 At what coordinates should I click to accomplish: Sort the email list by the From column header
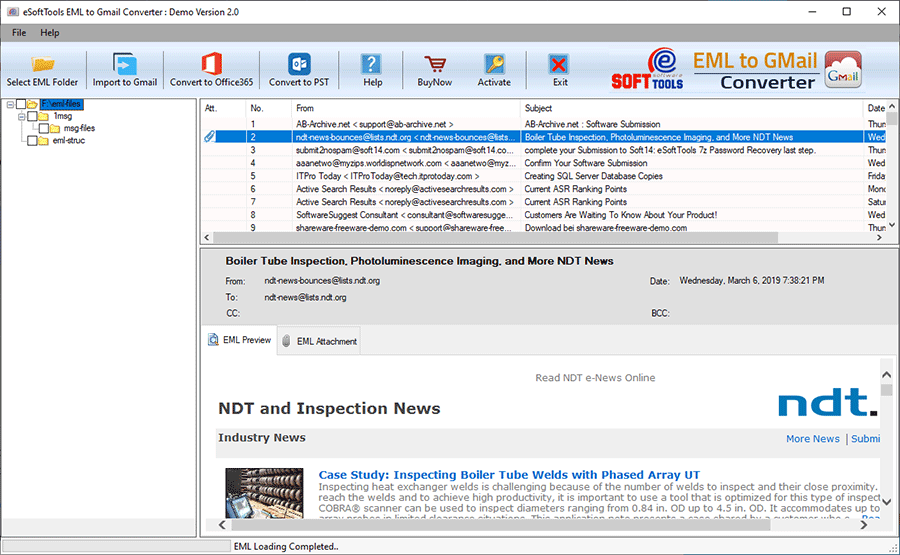[x=406, y=108]
